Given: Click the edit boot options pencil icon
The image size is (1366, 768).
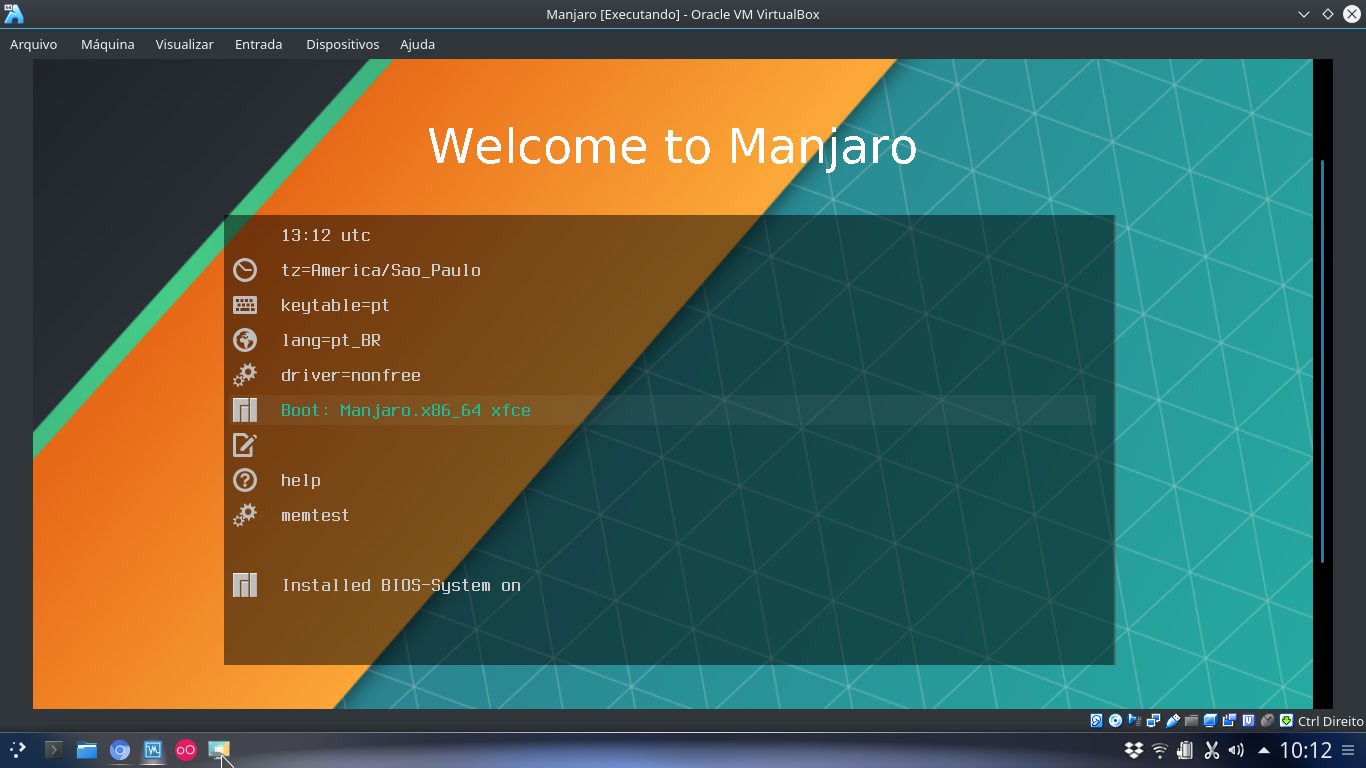Looking at the screenshot, I should tap(246, 445).
